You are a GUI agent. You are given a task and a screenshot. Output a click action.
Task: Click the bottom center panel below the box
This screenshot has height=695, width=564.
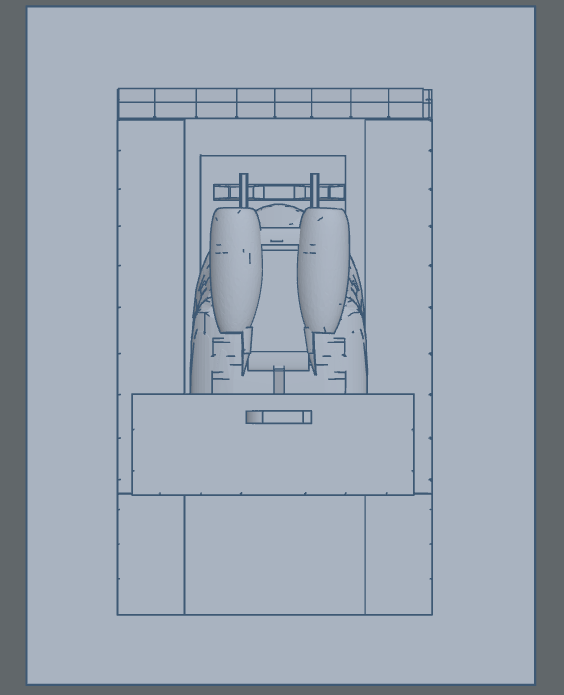(274, 555)
